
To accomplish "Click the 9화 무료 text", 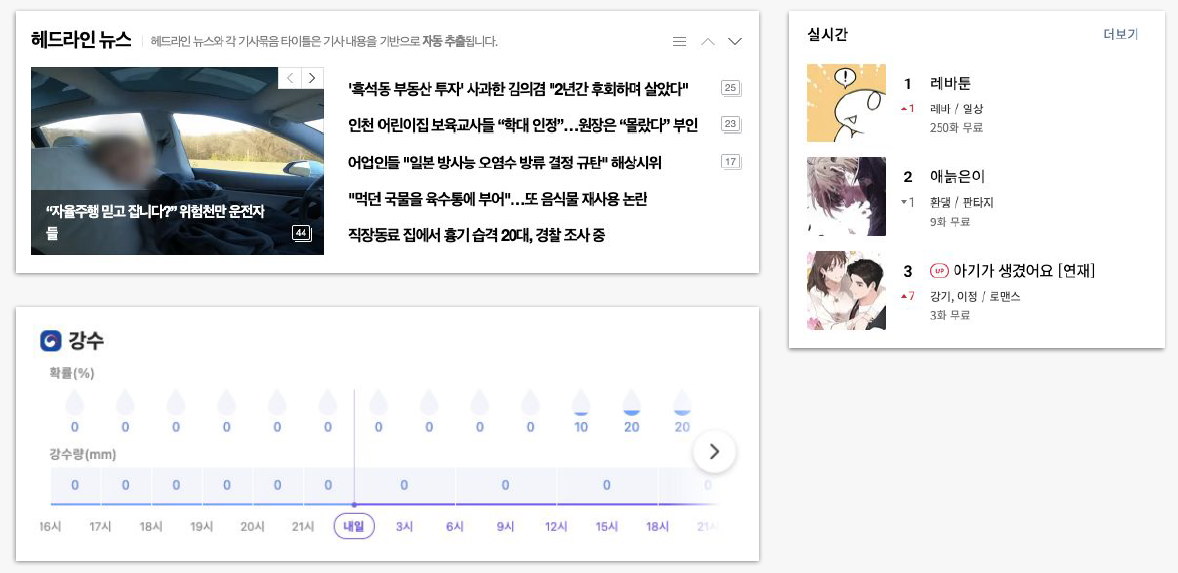I will pyautogui.click(x=950, y=222).
